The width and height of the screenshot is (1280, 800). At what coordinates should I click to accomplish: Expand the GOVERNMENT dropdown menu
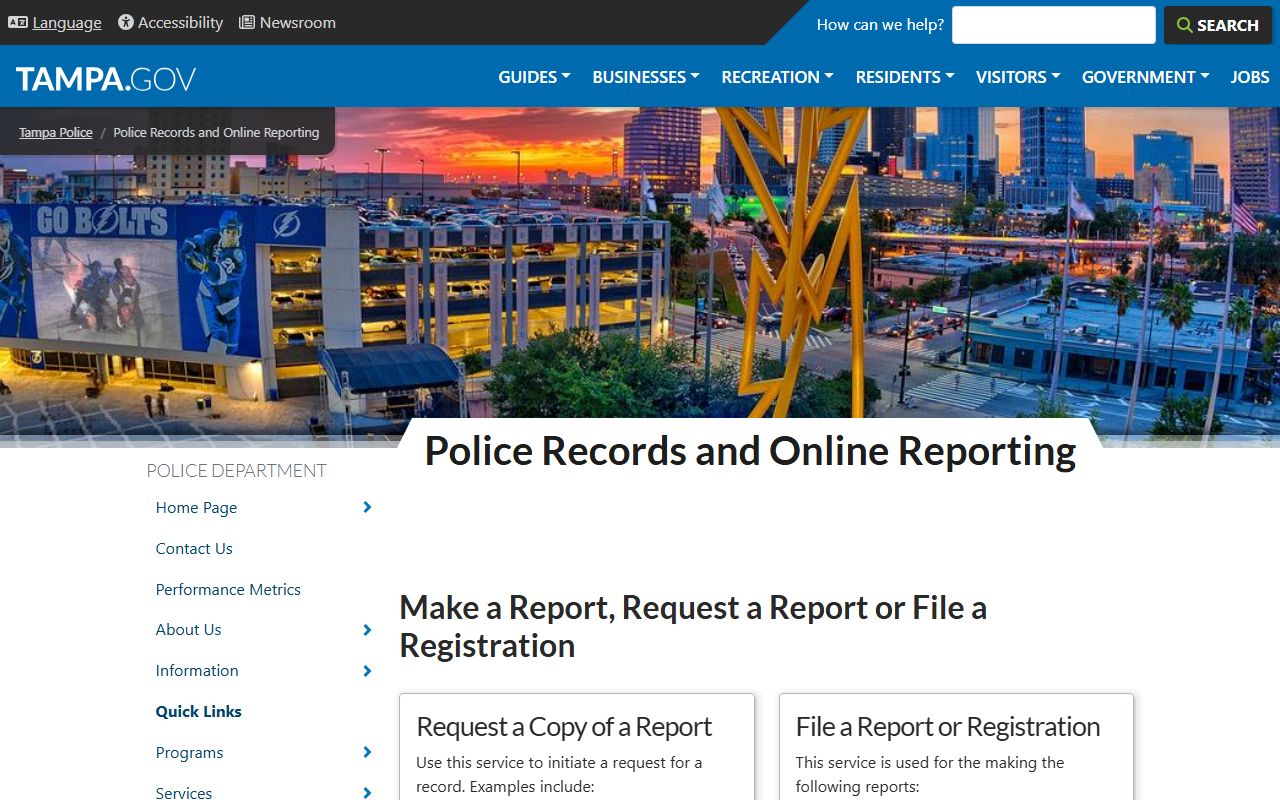click(1145, 77)
